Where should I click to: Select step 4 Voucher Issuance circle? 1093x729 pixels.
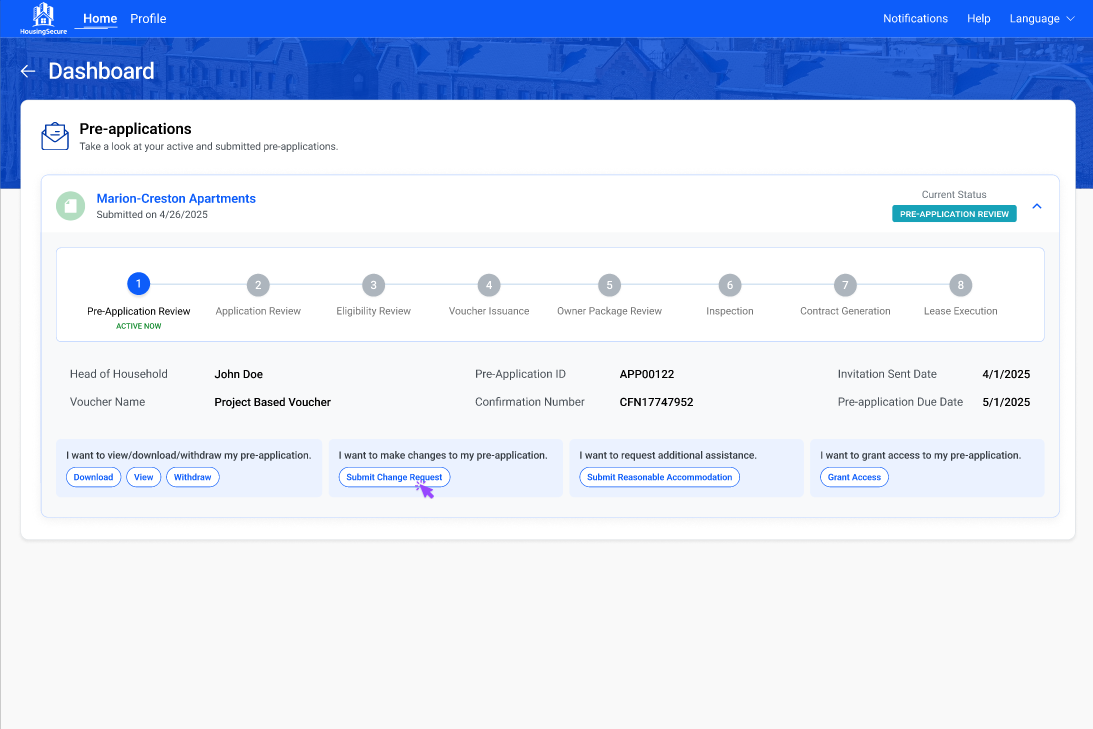[488, 285]
